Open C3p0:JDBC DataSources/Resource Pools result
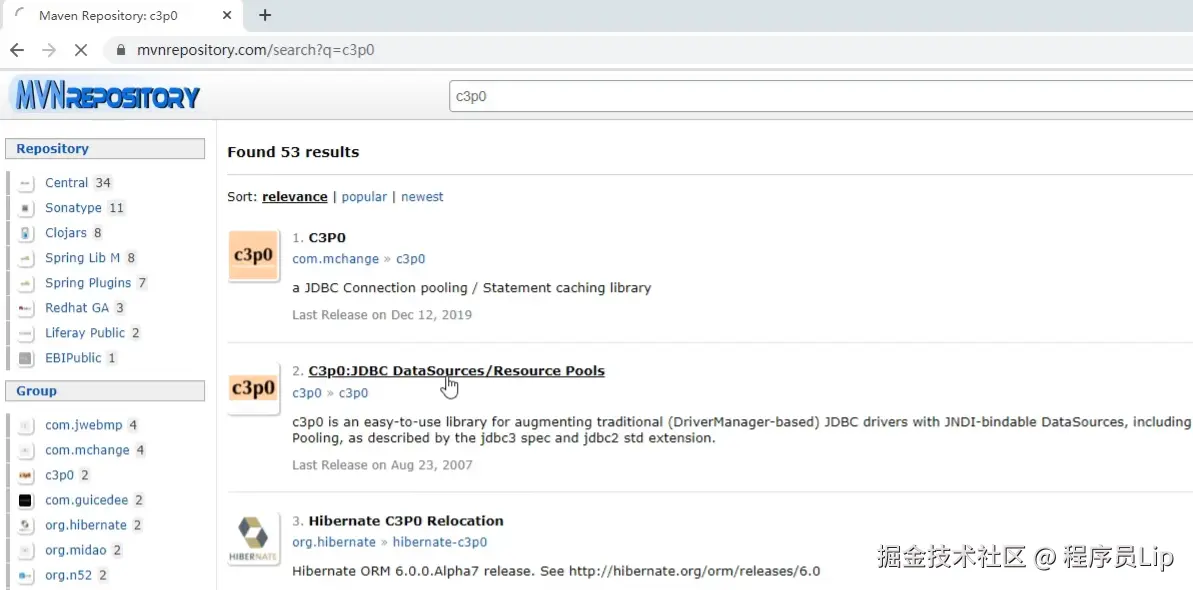This screenshot has height=590, width=1193. point(456,371)
